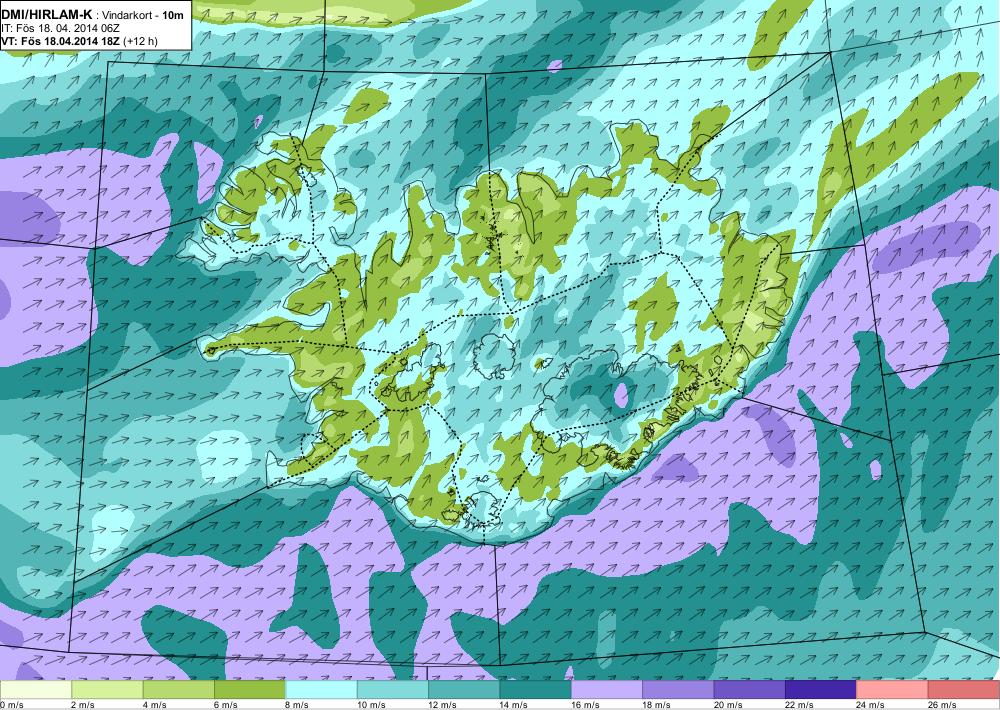
Task: Click the "26 m/s" legend label
Action: (x=943, y=704)
